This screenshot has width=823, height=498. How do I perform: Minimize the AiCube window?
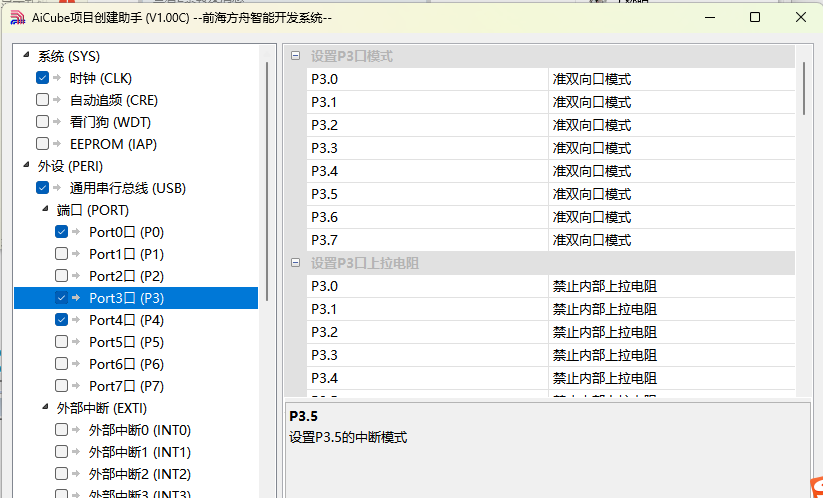710,17
